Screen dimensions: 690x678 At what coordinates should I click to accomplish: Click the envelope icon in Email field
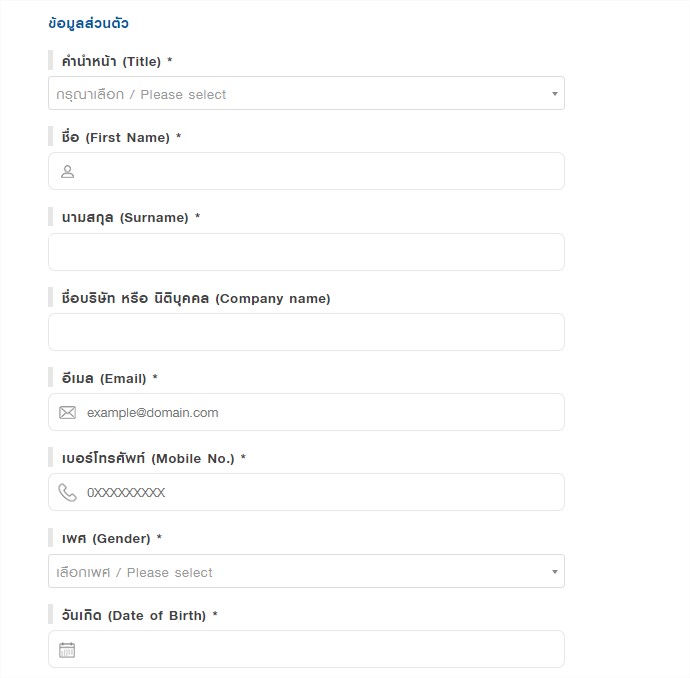67,412
